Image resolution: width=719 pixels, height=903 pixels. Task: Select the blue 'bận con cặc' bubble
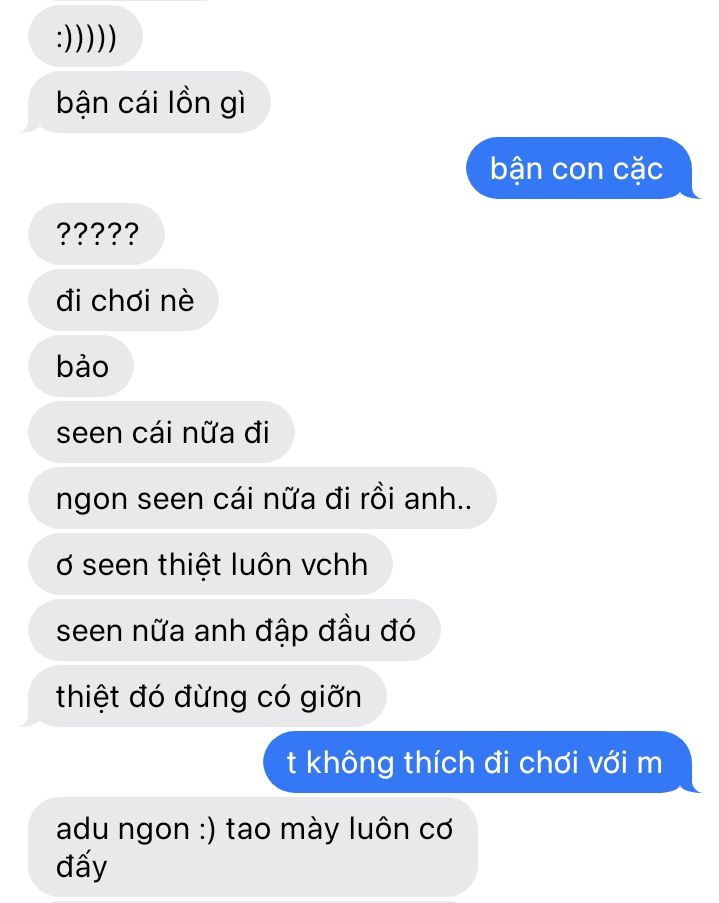coord(580,168)
